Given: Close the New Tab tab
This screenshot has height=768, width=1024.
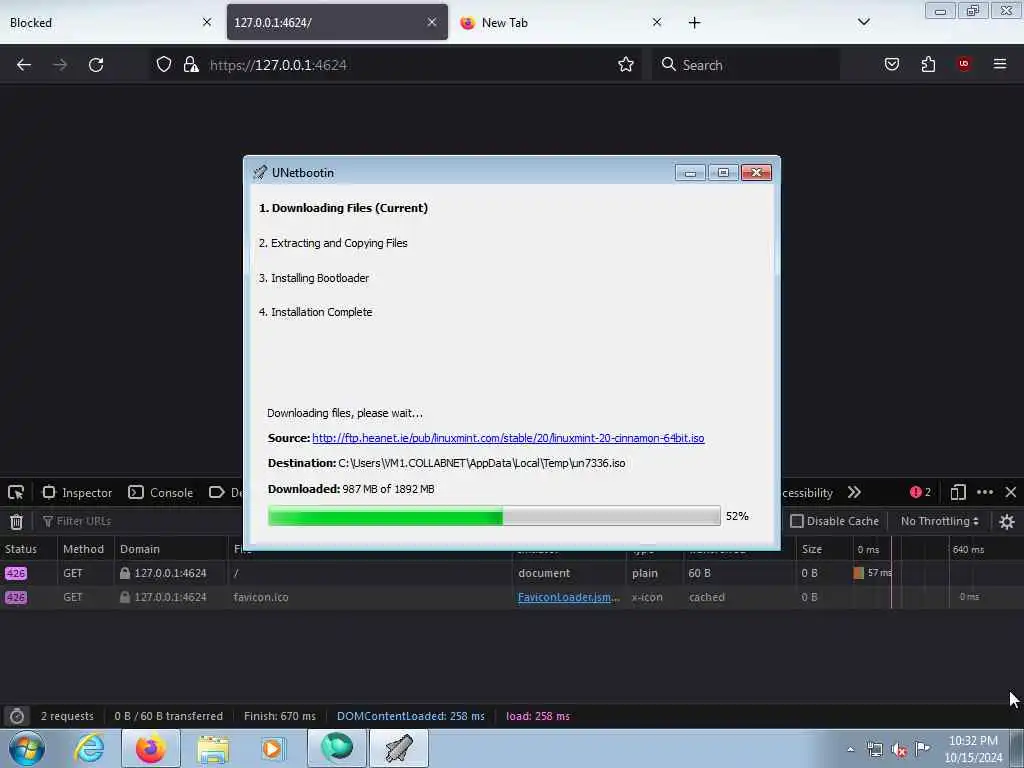Looking at the screenshot, I should coord(657,22).
